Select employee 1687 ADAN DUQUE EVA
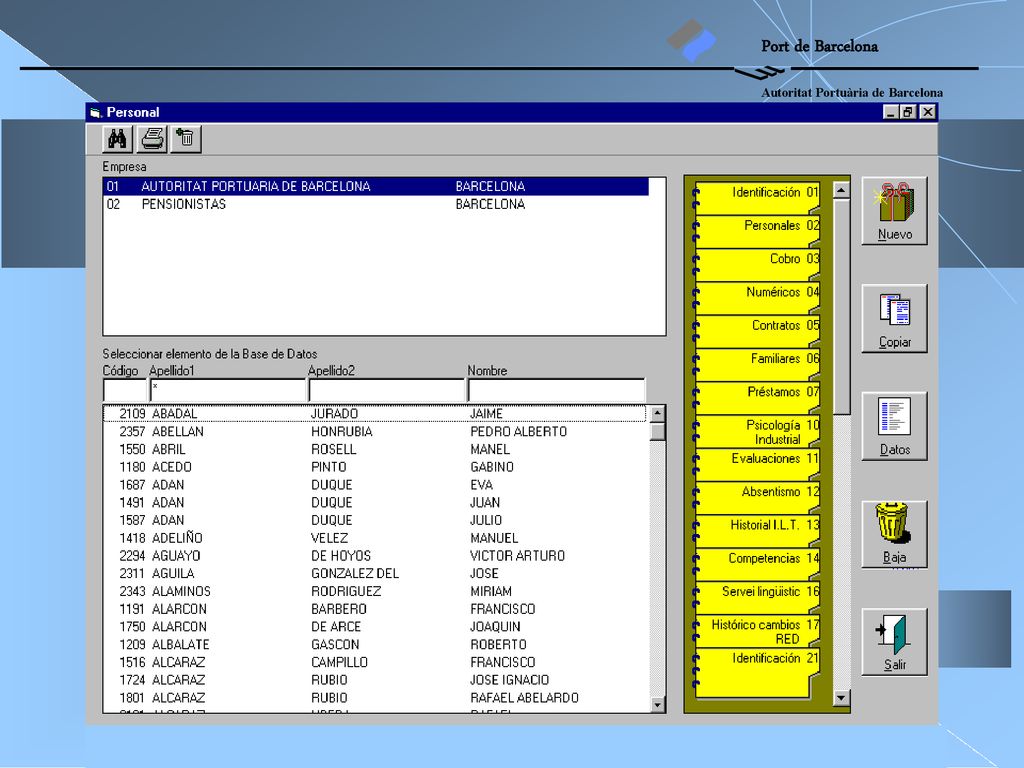This screenshot has height=768, width=1024. pyautogui.click(x=375, y=485)
